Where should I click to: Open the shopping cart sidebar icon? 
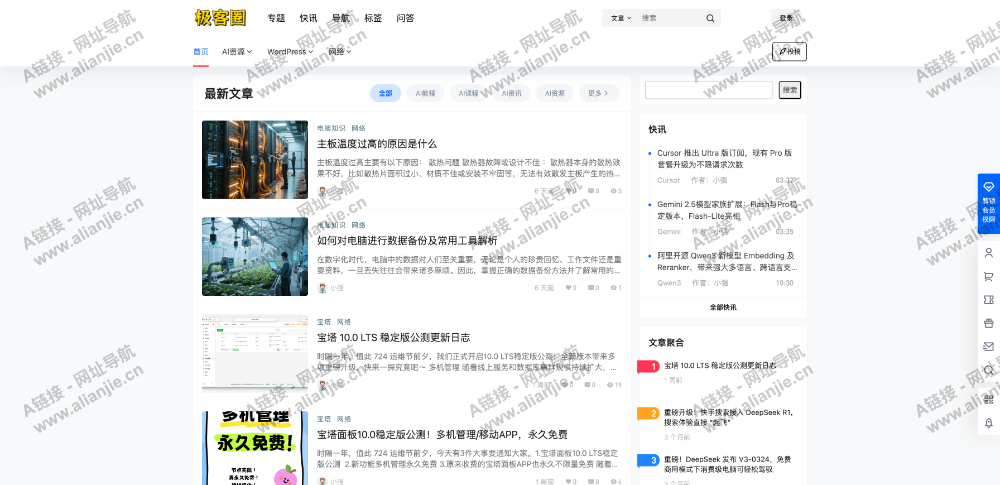tap(989, 276)
